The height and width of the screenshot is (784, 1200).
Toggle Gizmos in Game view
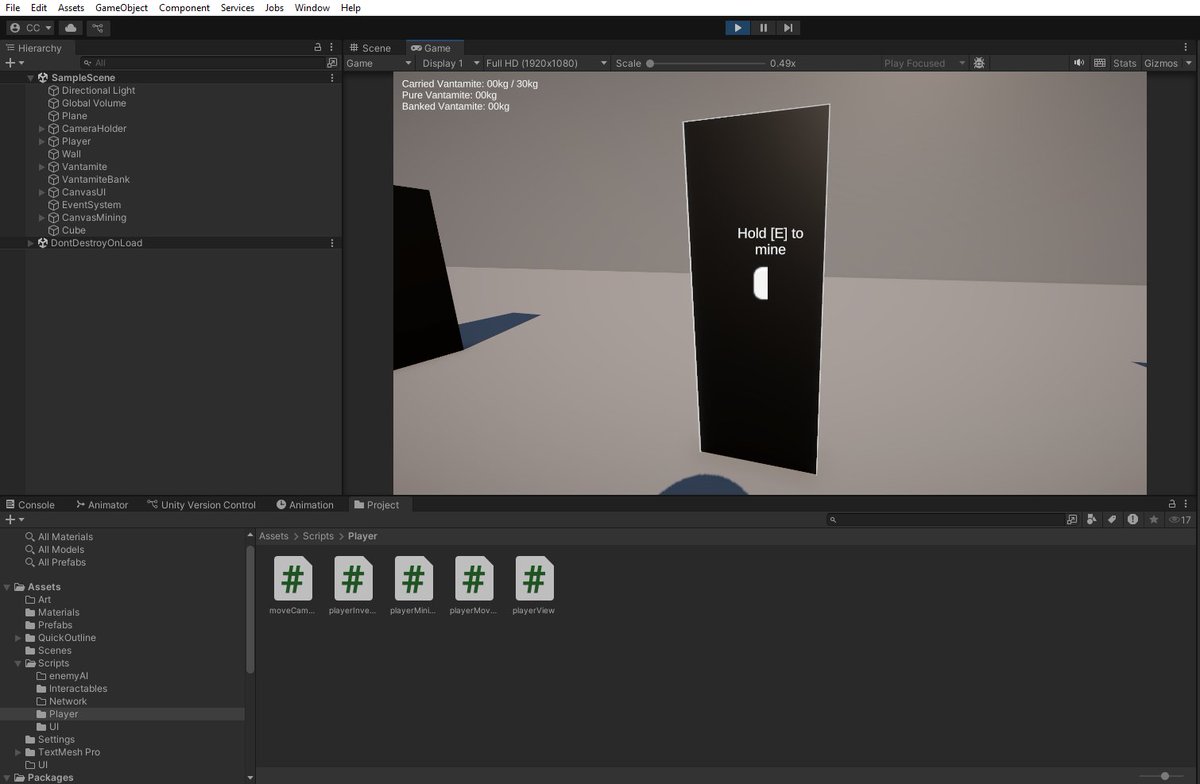1161,63
